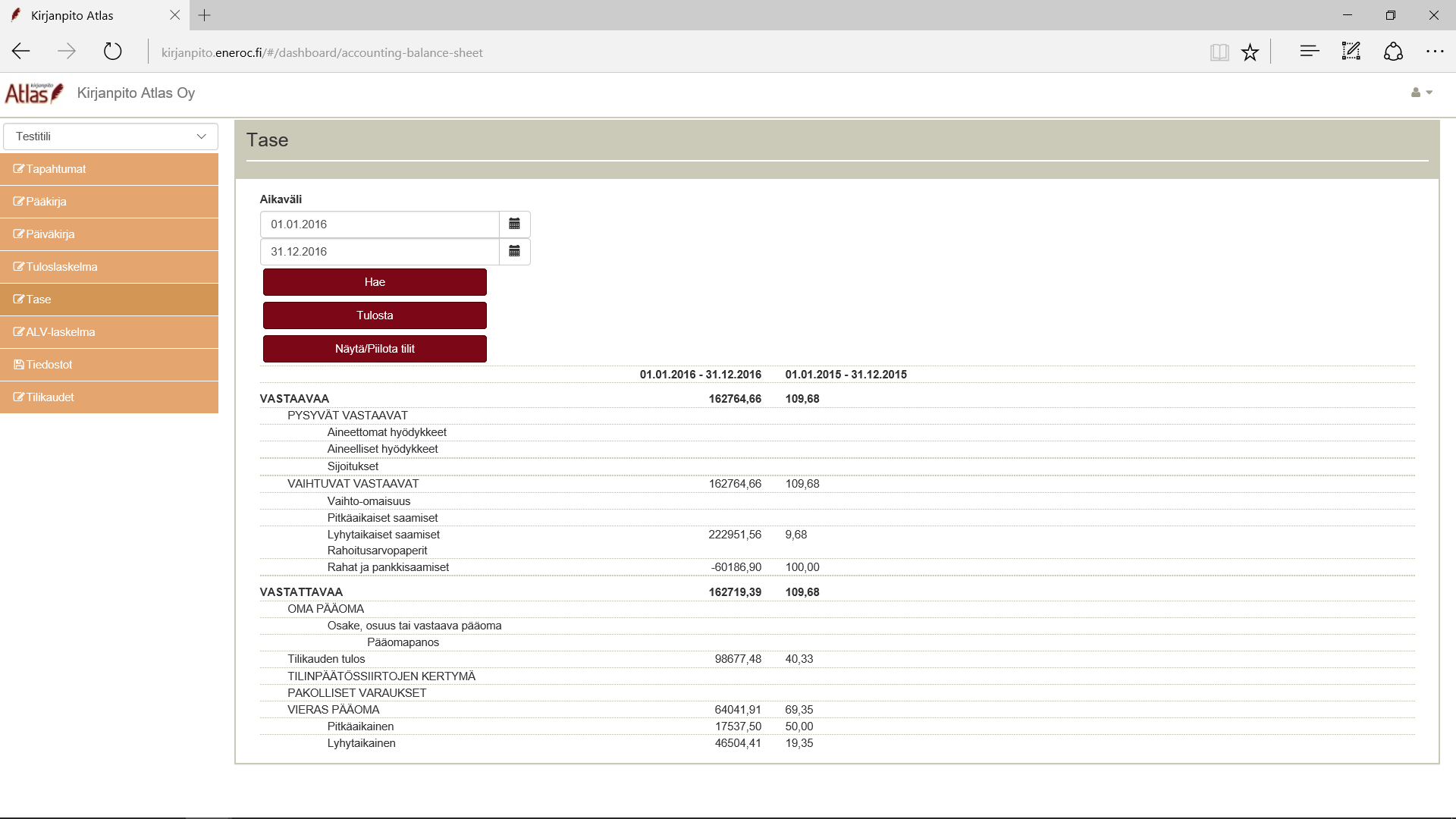
Task: Click the Hae button
Action: click(x=375, y=282)
